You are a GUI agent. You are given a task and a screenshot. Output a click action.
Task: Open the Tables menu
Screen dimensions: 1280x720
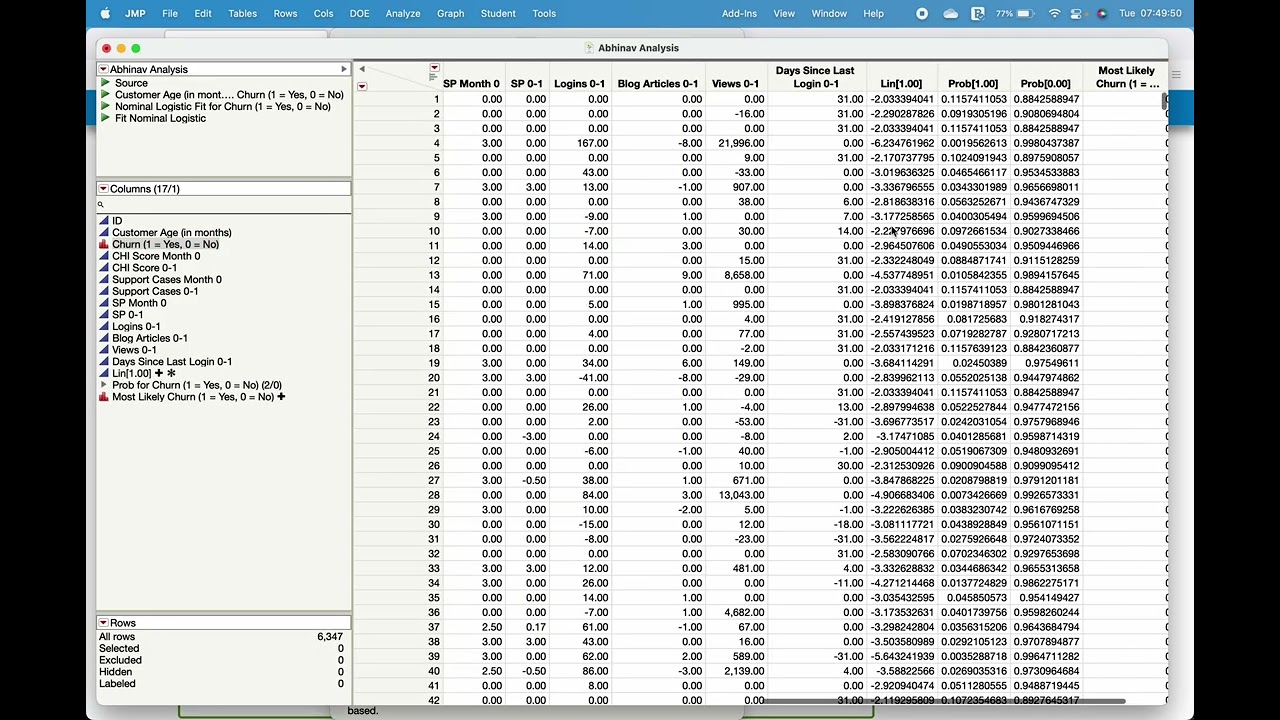(x=242, y=13)
